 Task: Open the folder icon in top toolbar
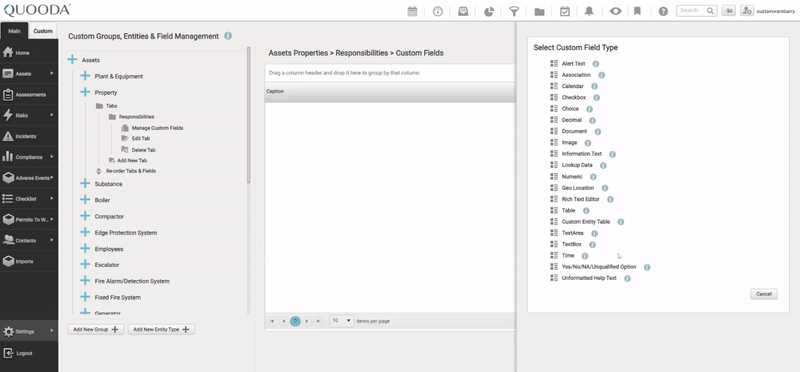click(539, 11)
